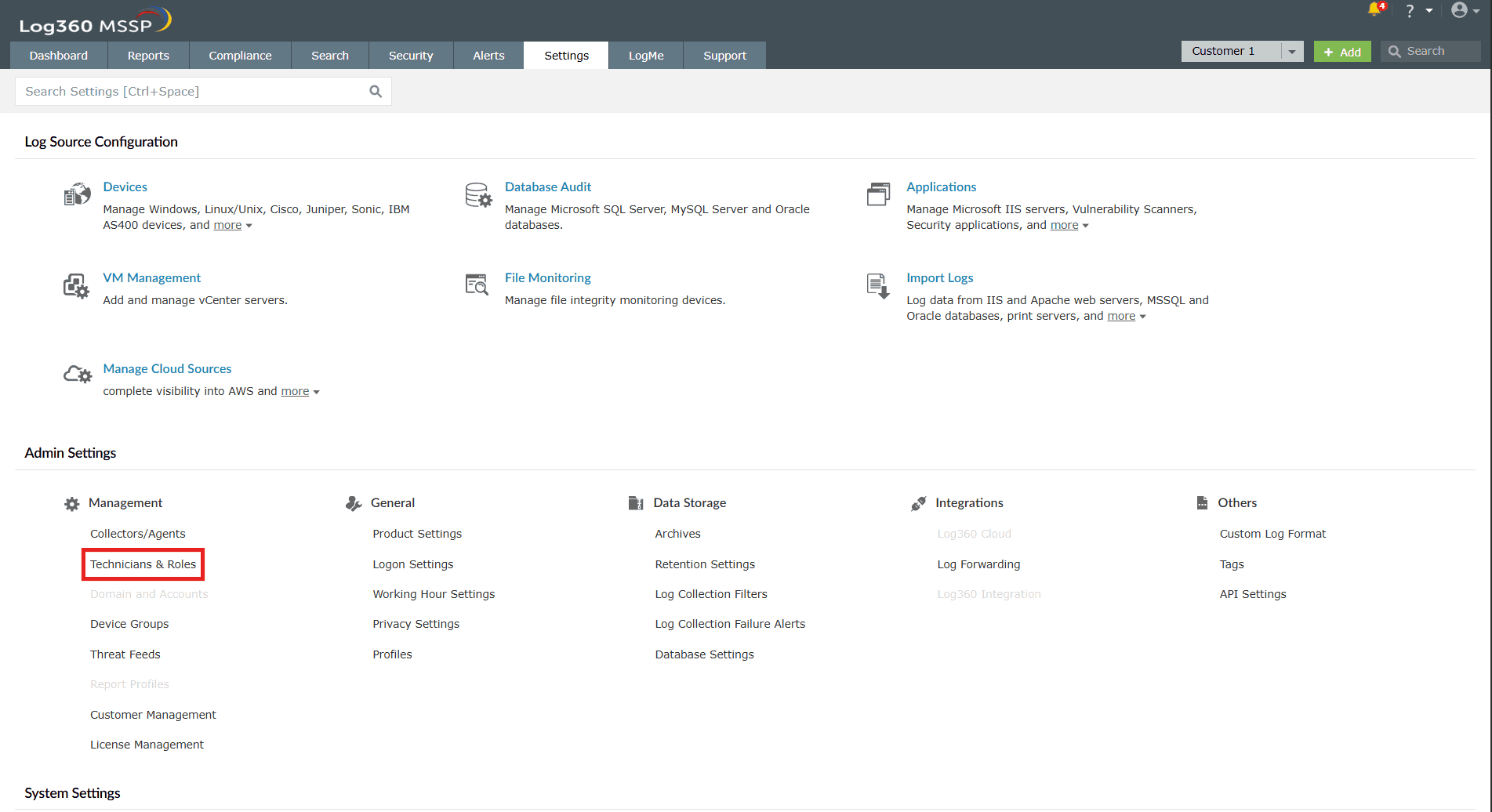Open Retention Settings
Viewport: 1492px width, 812px height.
tap(705, 564)
